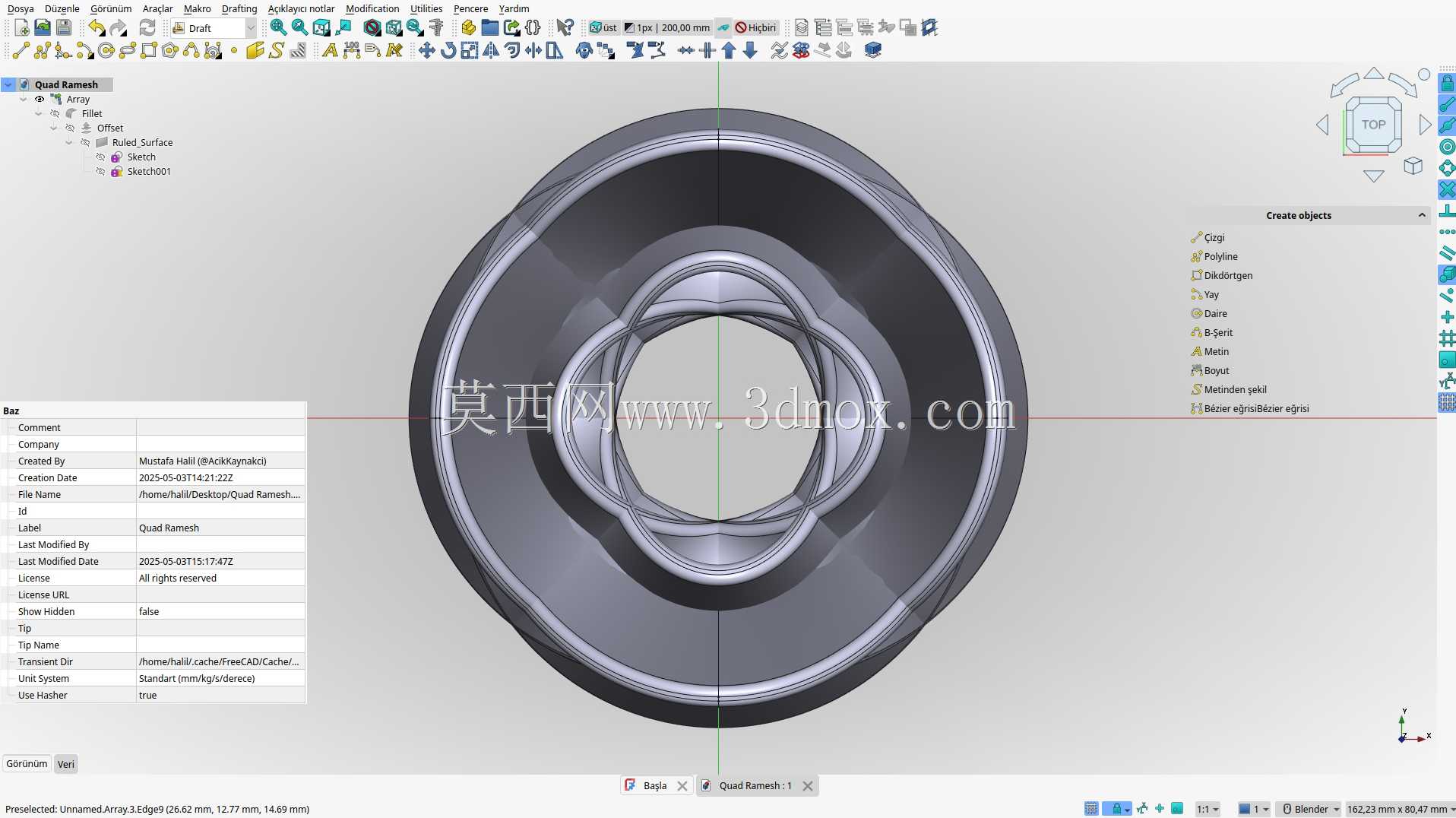The height and width of the screenshot is (818, 1456).
Task: Toggle grid display in status bar
Action: pyautogui.click(x=1091, y=809)
